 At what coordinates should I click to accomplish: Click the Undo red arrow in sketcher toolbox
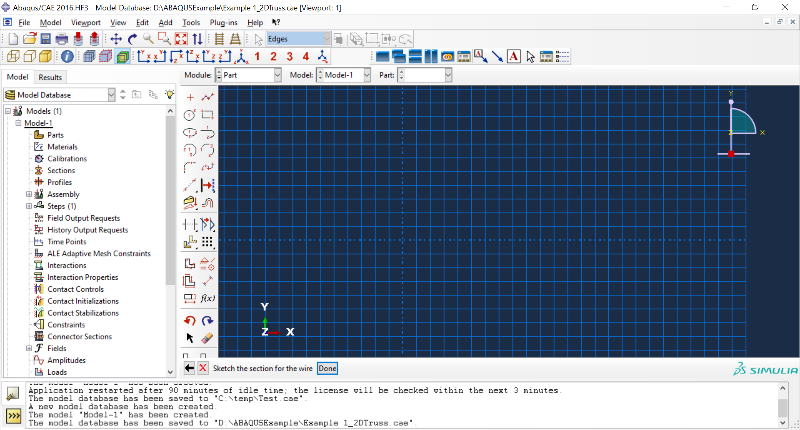pos(190,320)
